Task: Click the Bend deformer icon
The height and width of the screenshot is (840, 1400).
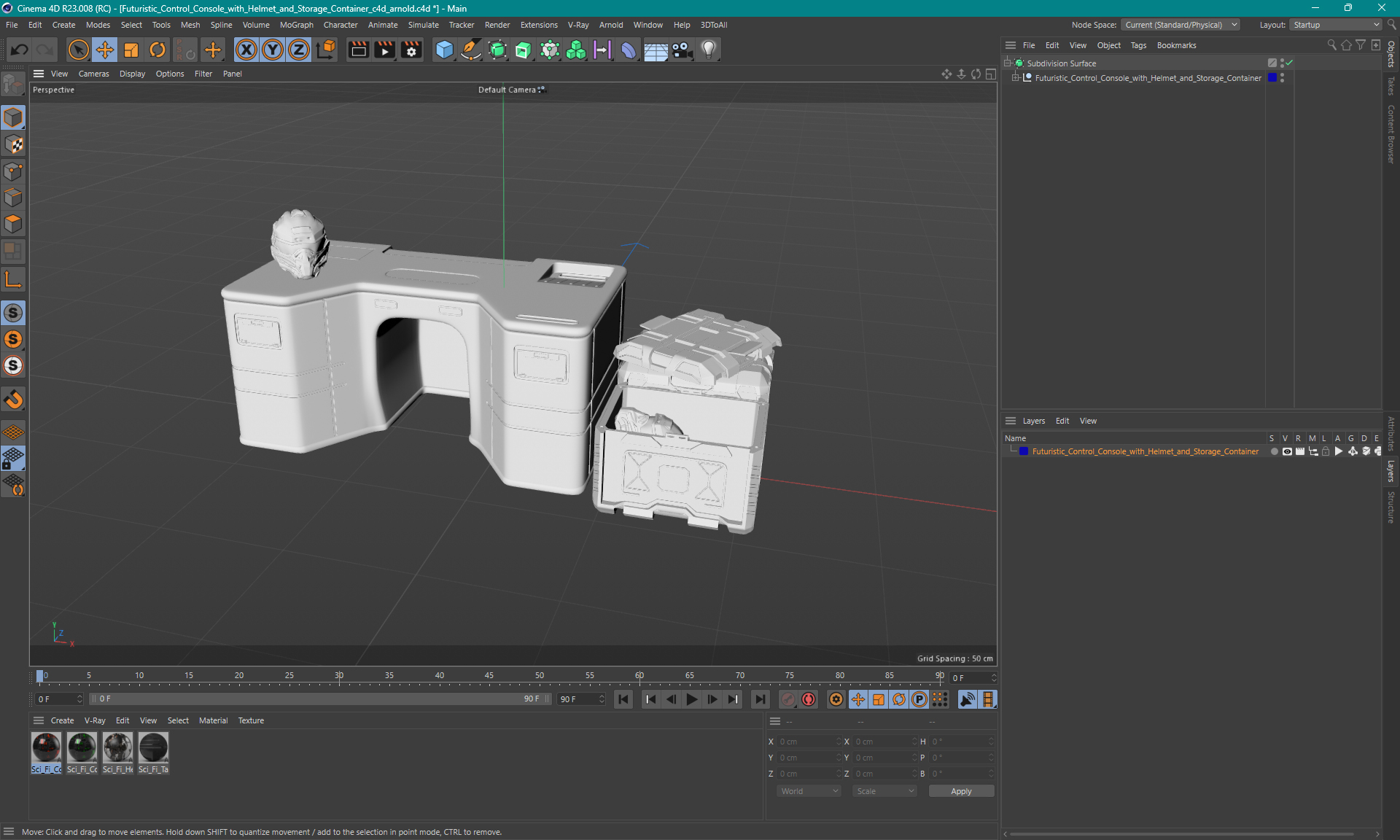Action: (629, 50)
